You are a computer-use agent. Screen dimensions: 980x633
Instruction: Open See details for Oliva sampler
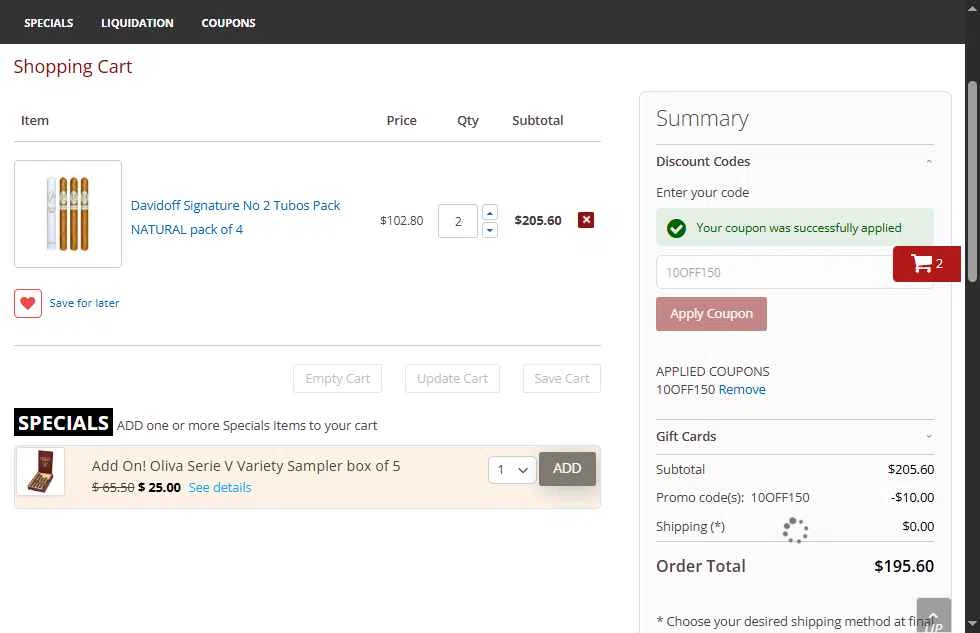click(220, 487)
